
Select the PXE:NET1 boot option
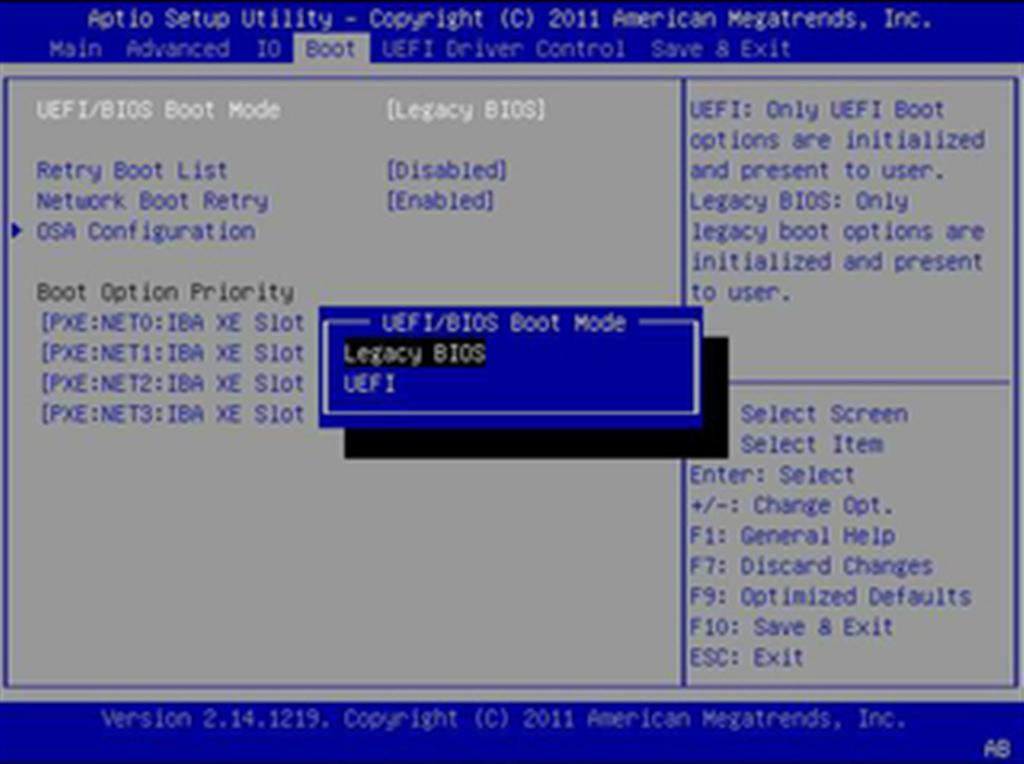coord(170,353)
